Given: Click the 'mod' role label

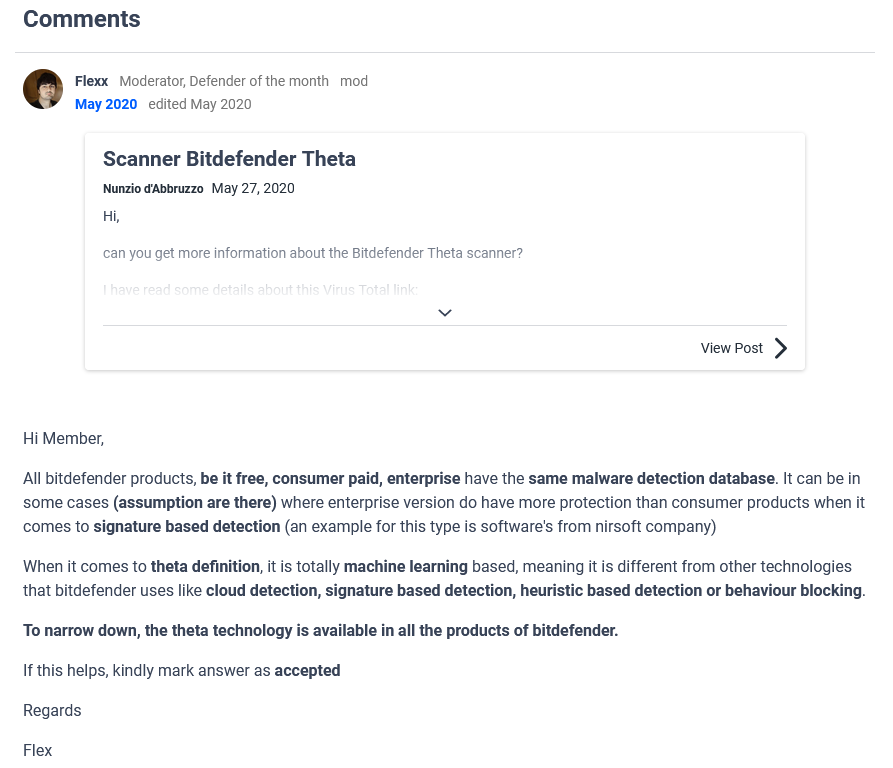Looking at the screenshot, I should 354,81.
